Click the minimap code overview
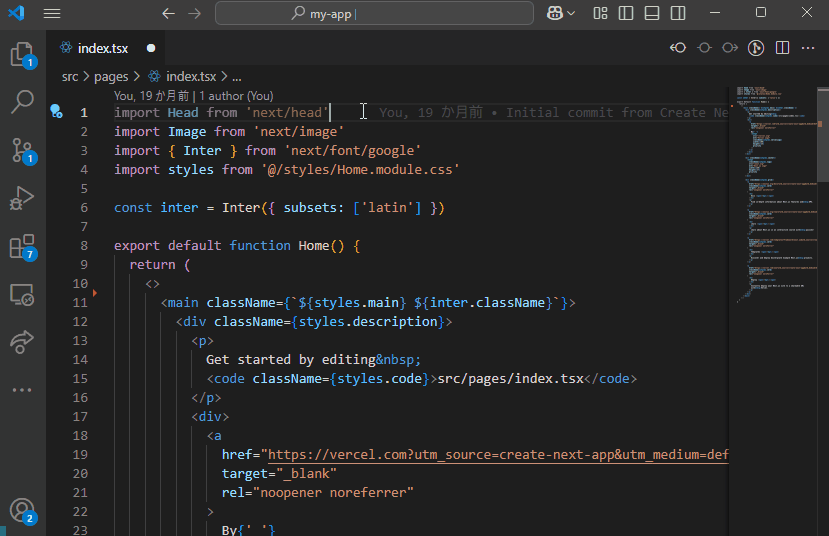This screenshot has height=536, width=829. tap(776, 196)
